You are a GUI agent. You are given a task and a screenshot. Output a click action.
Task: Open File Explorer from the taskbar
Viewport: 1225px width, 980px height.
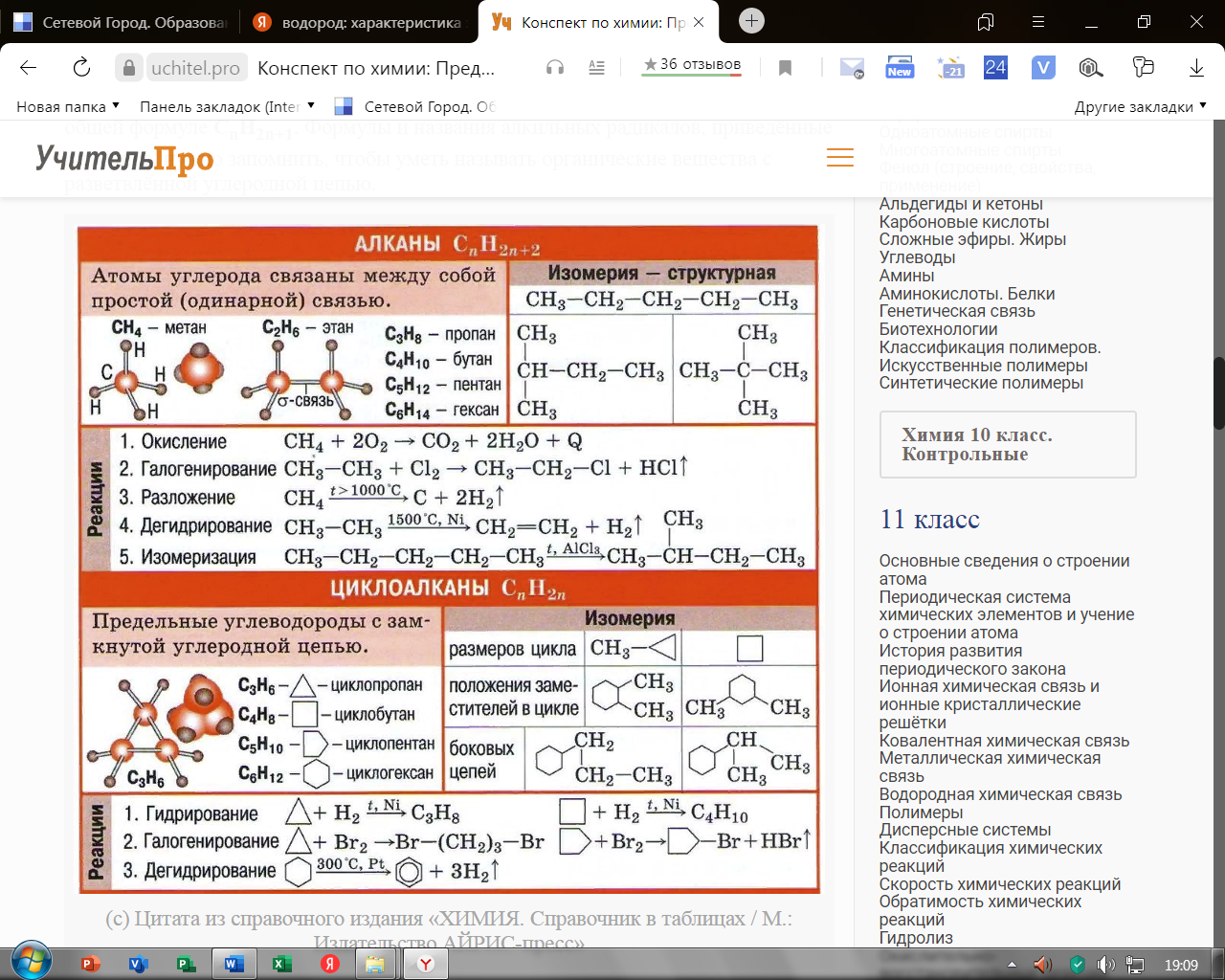pos(374,964)
